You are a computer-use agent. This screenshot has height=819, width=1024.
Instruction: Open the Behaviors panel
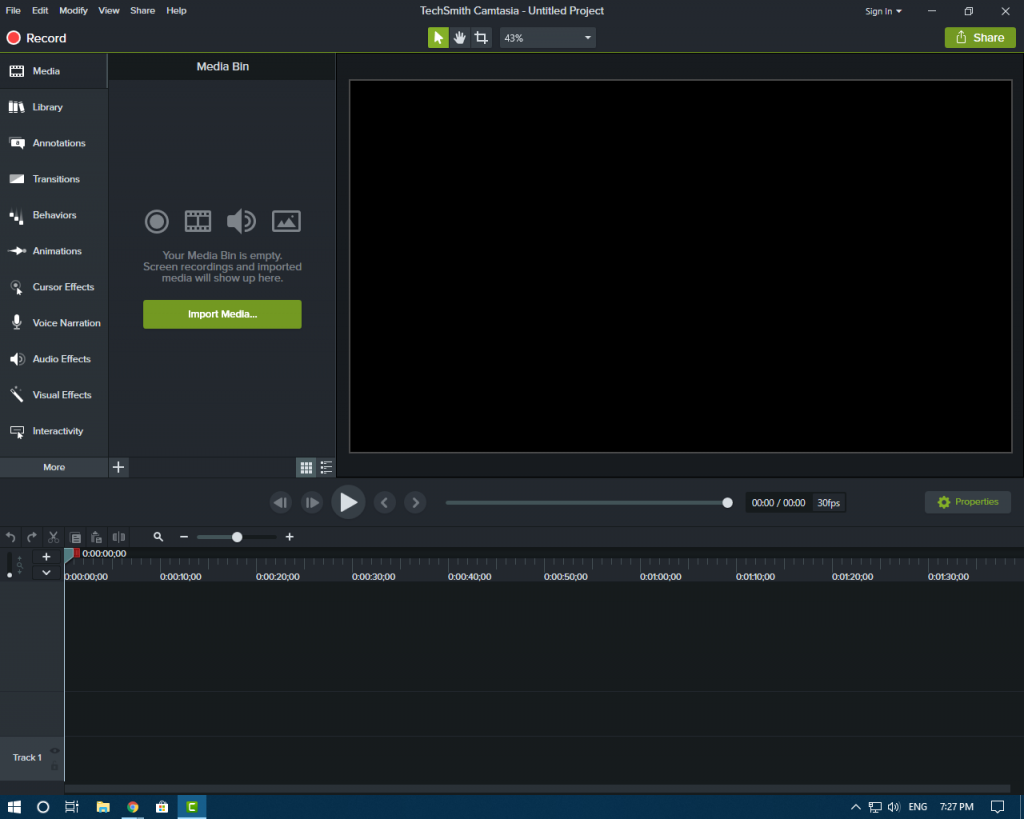point(54,215)
